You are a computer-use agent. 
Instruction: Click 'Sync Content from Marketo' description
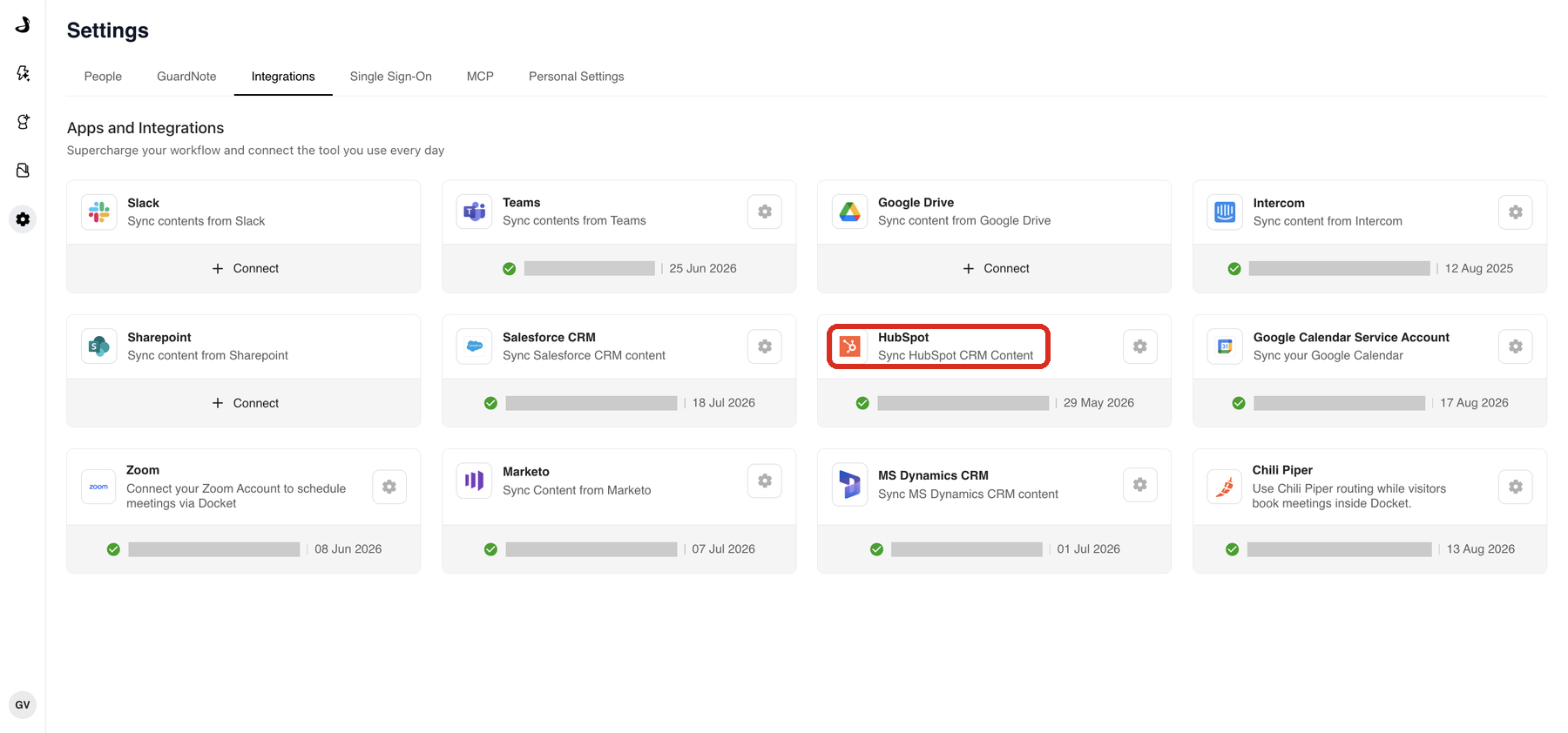[x=577, y=490]
